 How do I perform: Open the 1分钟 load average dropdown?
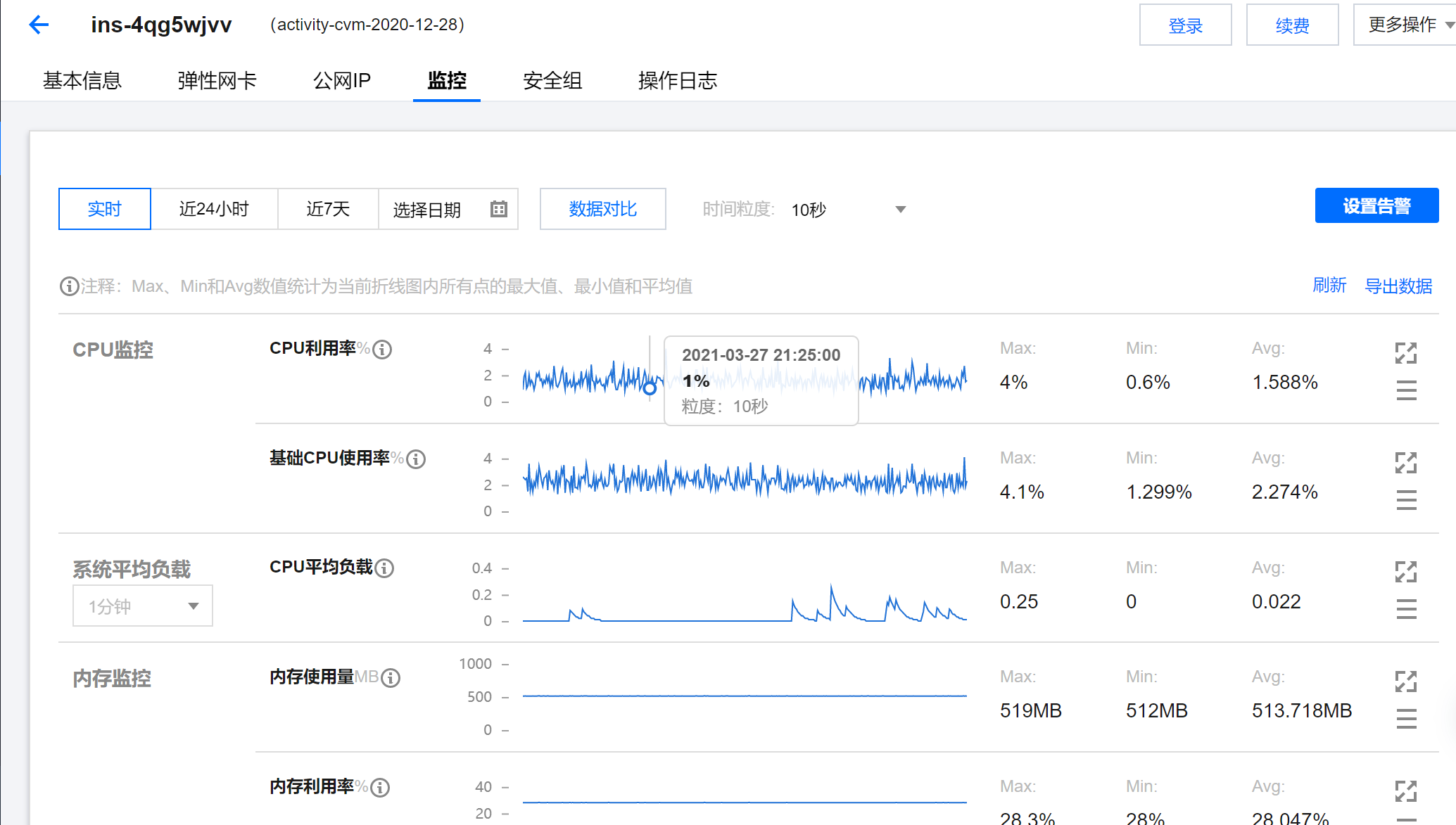143,606
